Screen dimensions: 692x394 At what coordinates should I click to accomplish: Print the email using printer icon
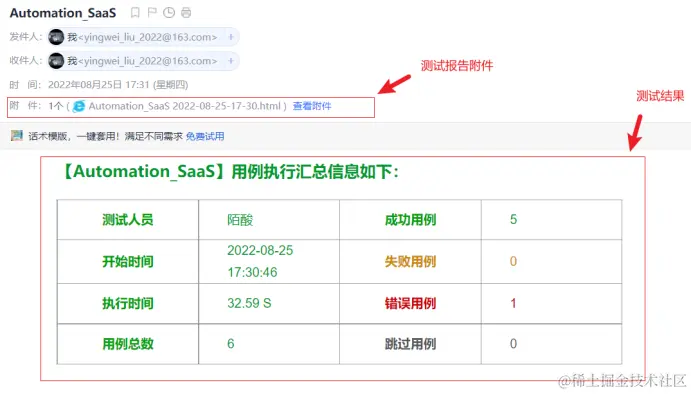186,13
